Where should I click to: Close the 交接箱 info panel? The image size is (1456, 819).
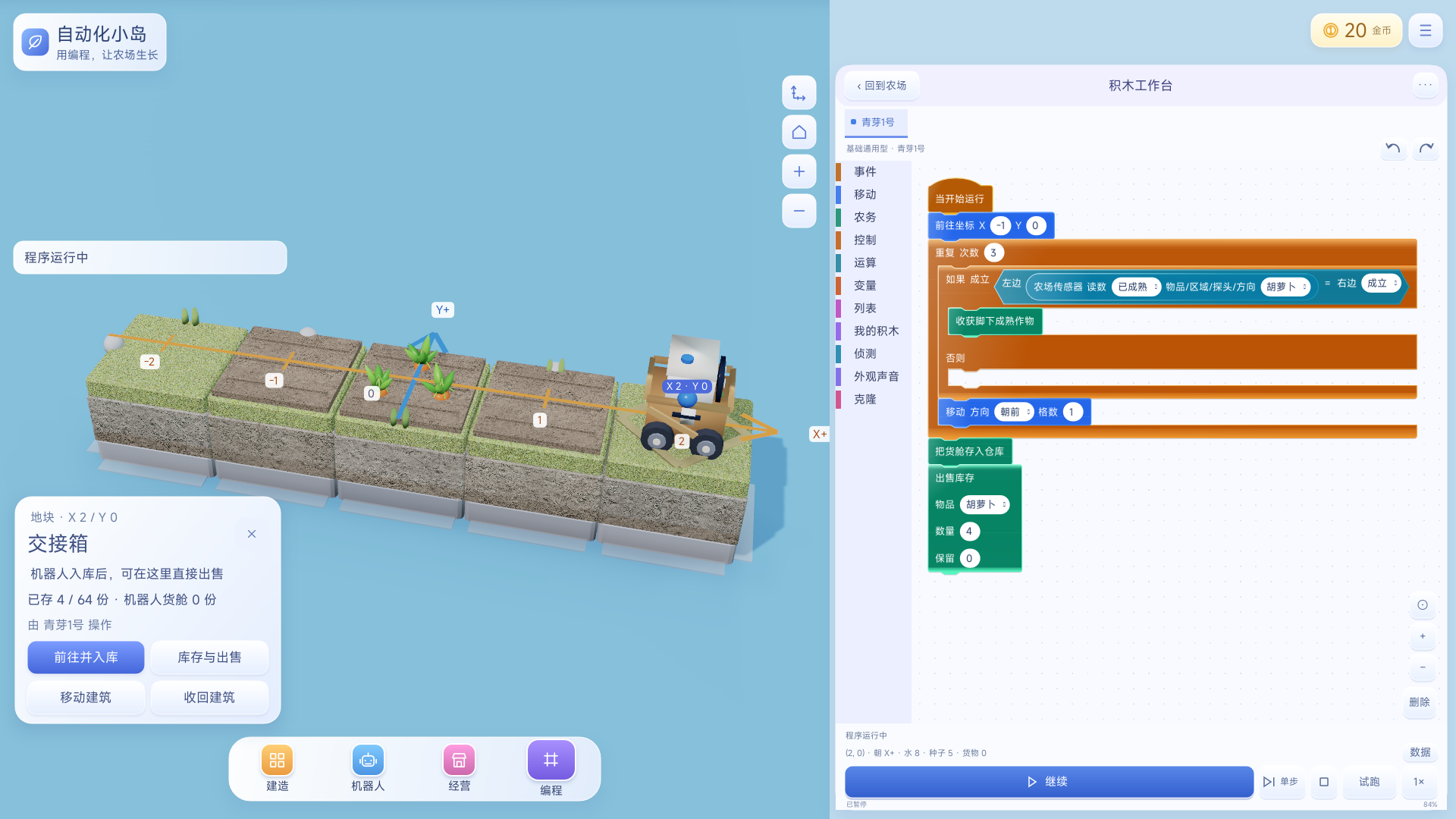252,534
